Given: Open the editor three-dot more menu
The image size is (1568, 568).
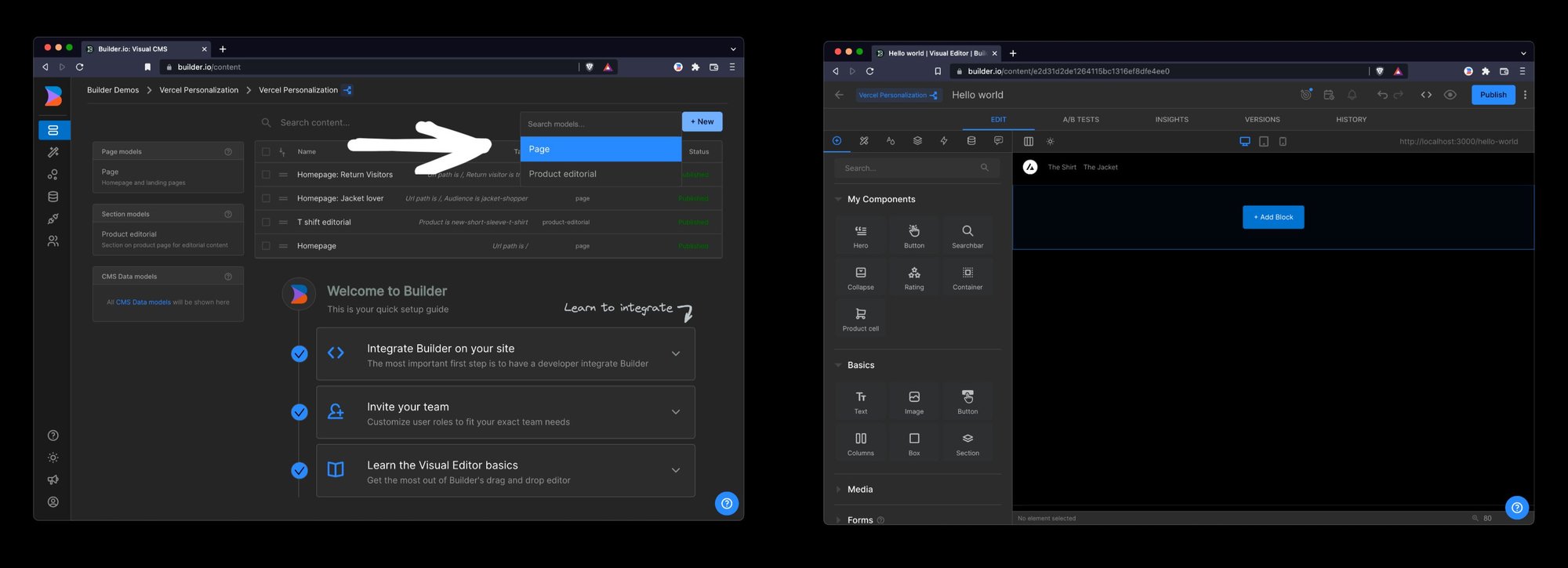Looking at the screenshot, I should 1525,95.
